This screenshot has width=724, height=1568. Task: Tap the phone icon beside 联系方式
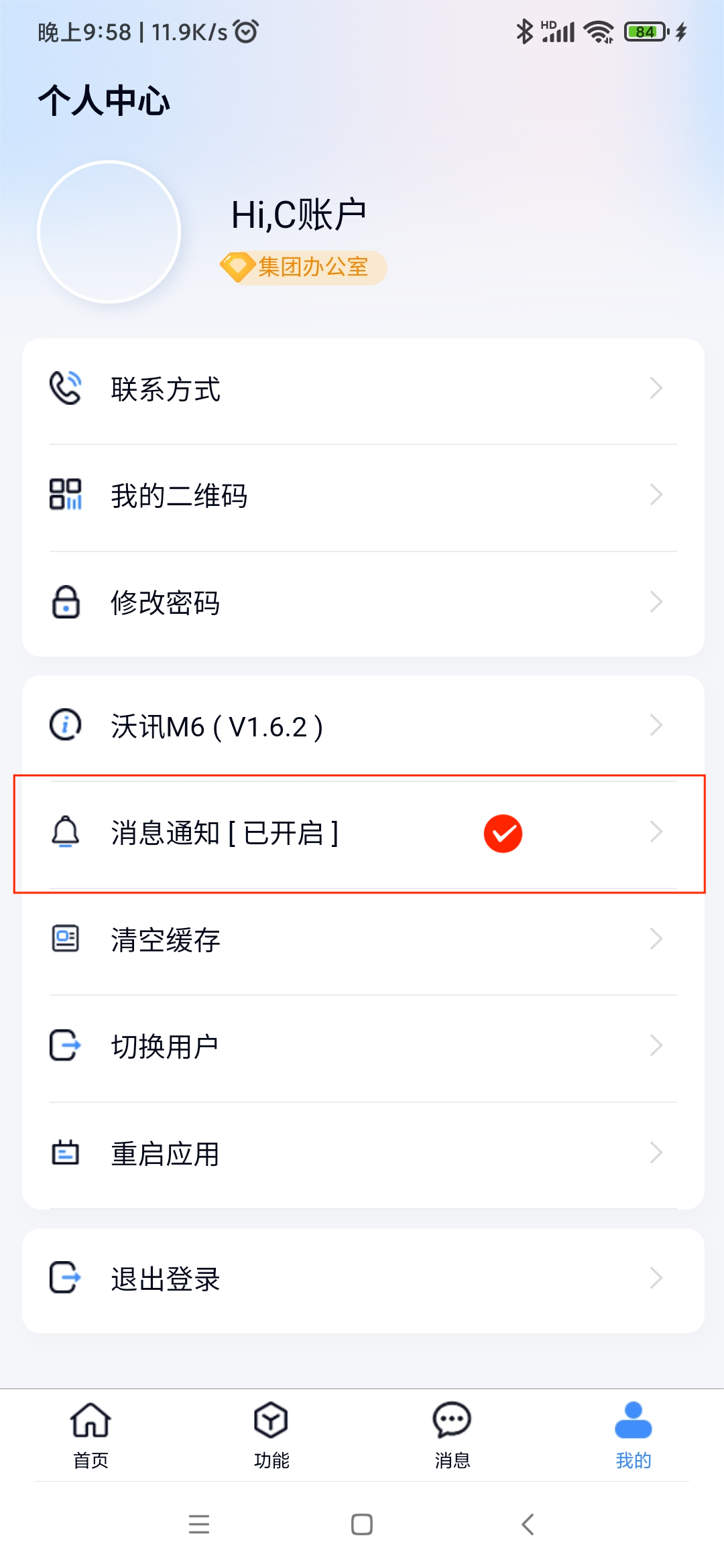point(66,388)
